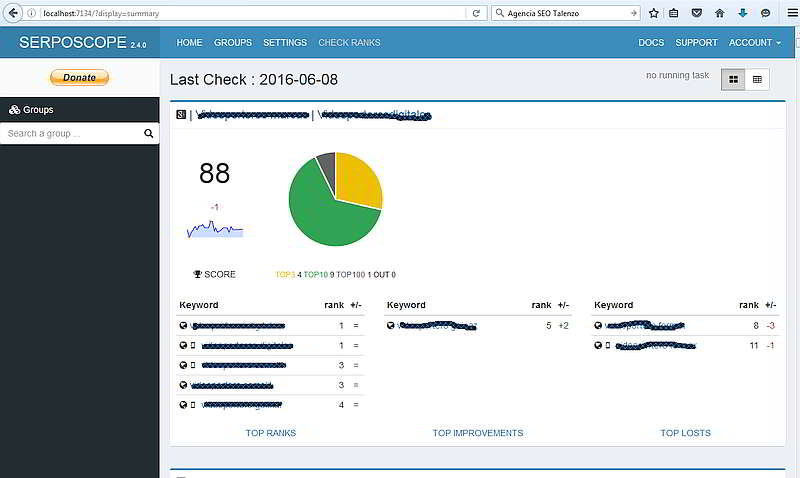The height and width of the screenshot is (478, 800).
Task: Click the yellow Donate button
Action: coord(79,77)
